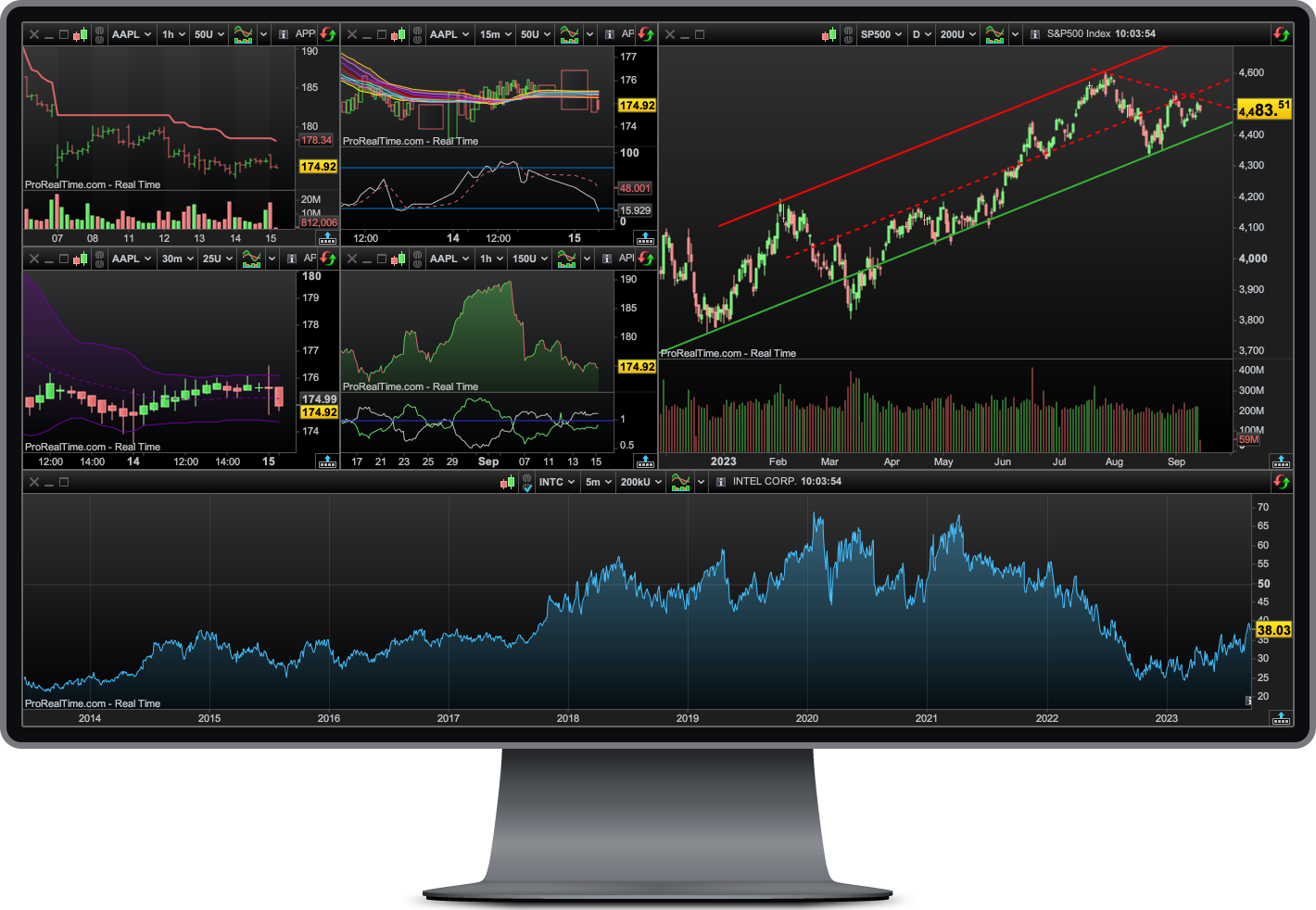Toggle the link icon in the AAPL 15m chart
This screenshot has width=1316, height=910.
417,34
